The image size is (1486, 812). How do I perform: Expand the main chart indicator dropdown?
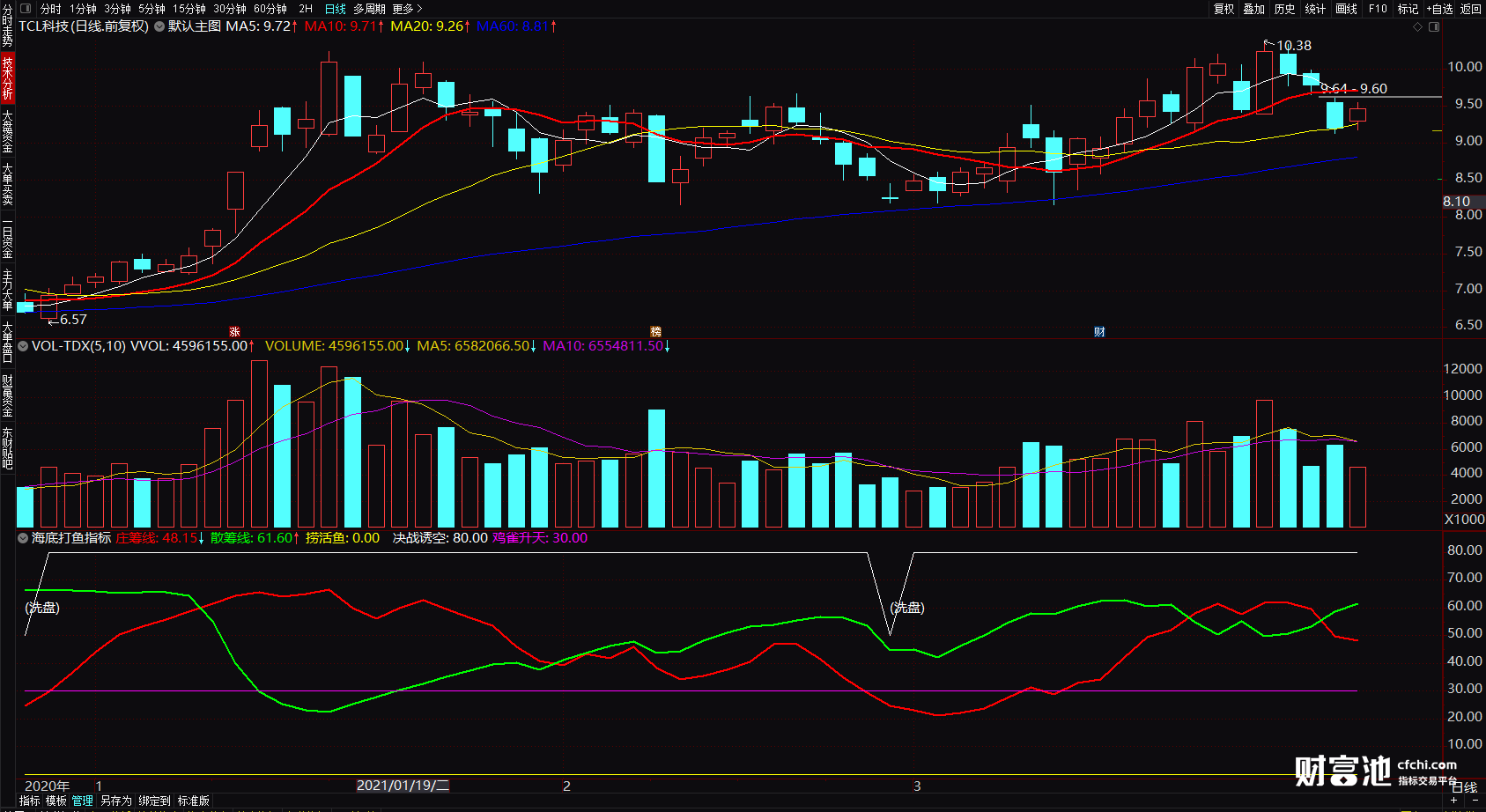(x=159, y=26)
